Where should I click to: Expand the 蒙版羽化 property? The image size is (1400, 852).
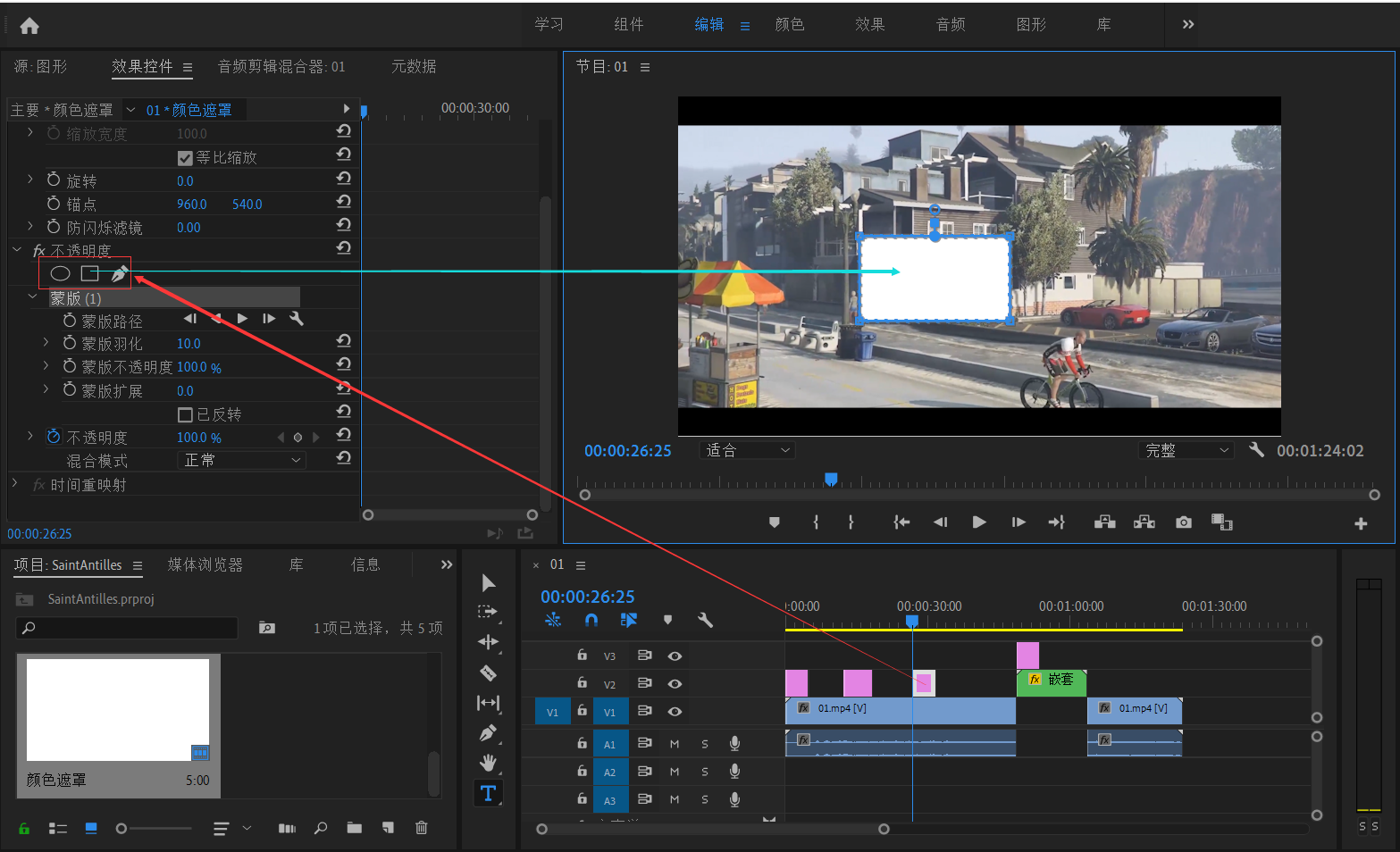(x=46, y=343)
